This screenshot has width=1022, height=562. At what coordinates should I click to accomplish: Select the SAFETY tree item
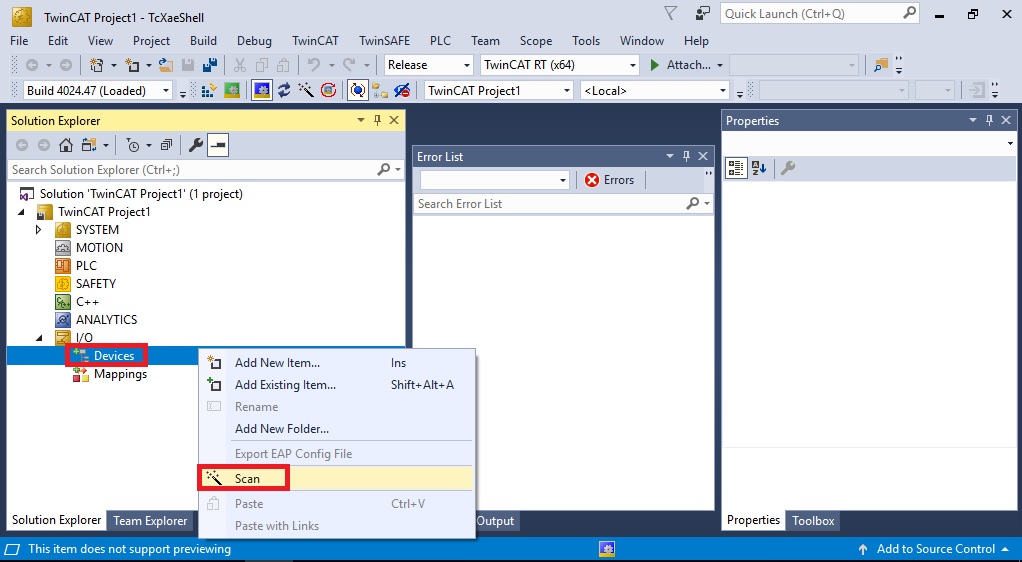[96, 284]
